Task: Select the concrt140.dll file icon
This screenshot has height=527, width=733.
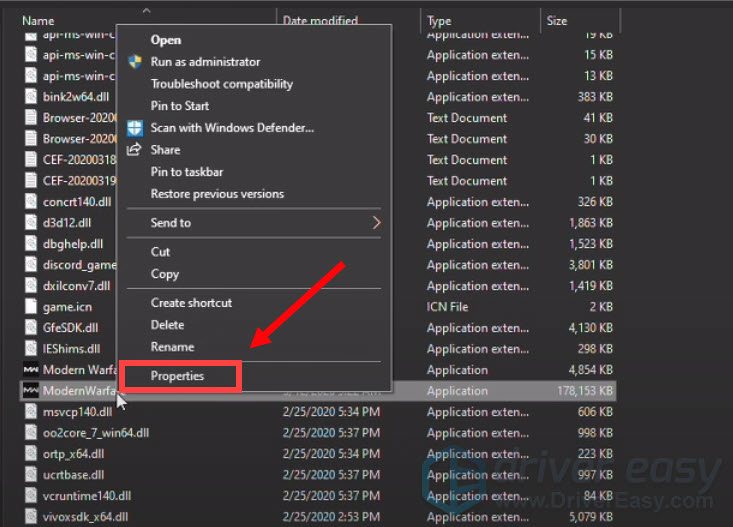Action: [x=31, y=202]
